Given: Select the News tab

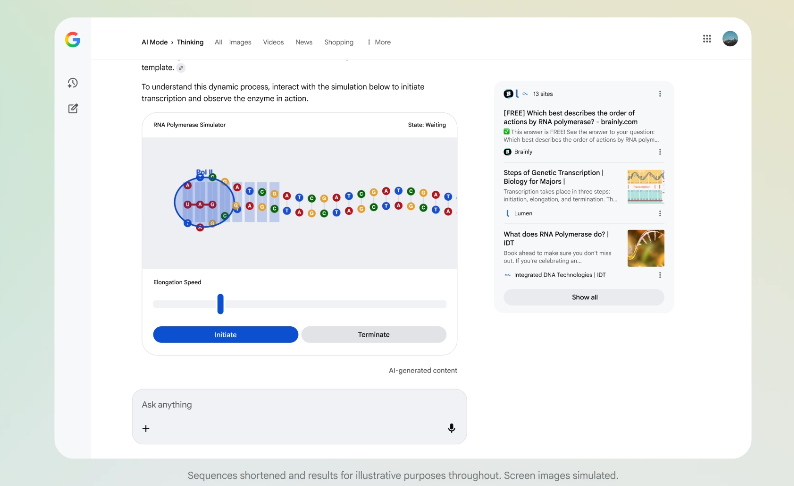Looking at the screenshot, I should [304, 42].
